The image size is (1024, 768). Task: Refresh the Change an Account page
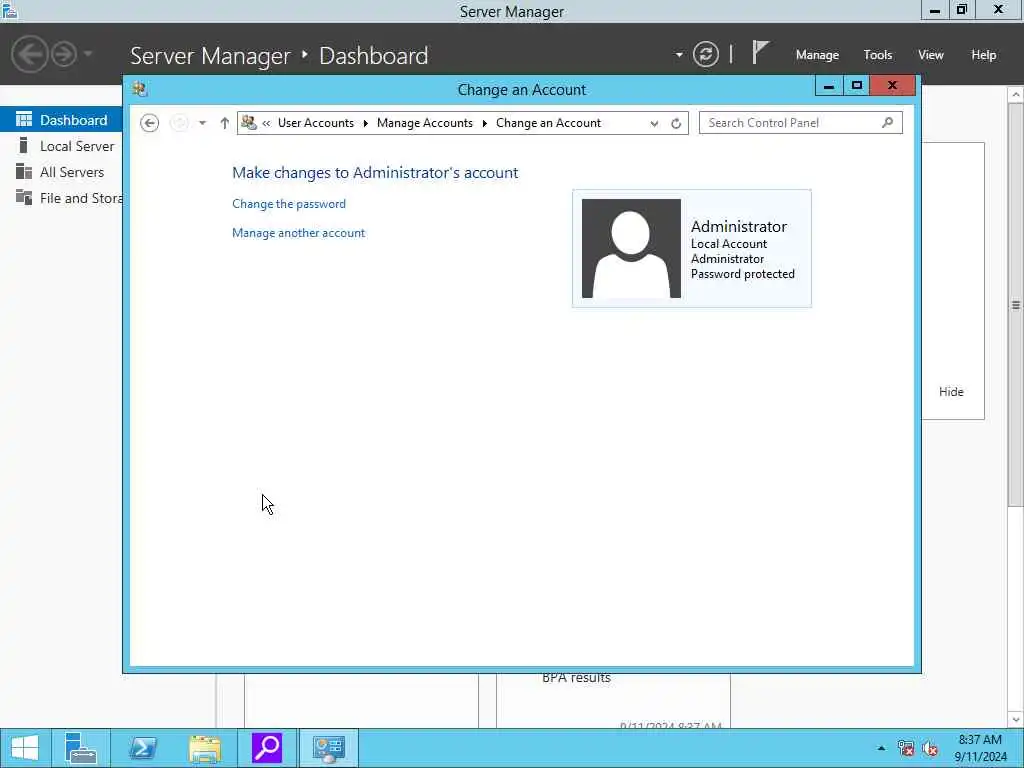click(x=676, y=123)
